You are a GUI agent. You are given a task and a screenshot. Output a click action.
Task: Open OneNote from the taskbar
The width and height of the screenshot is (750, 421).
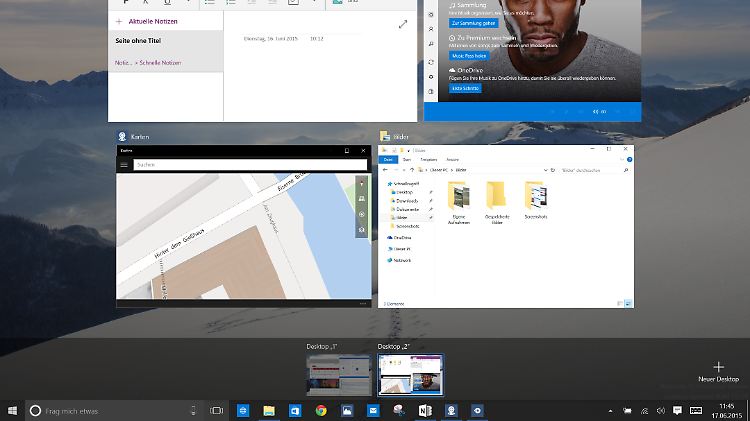[425, 410]
